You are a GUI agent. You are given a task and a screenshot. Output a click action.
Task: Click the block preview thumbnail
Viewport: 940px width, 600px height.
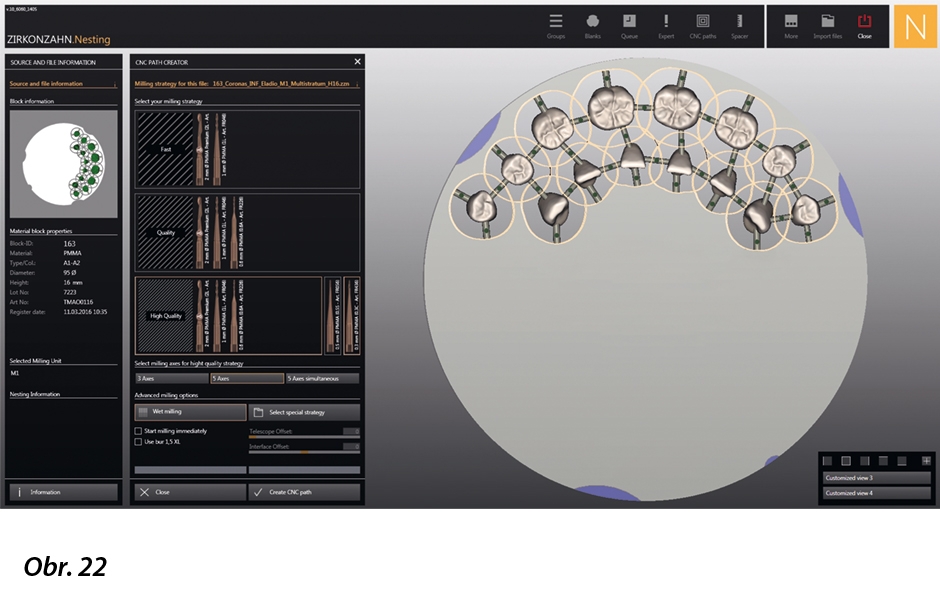click(x=64, y=164)
